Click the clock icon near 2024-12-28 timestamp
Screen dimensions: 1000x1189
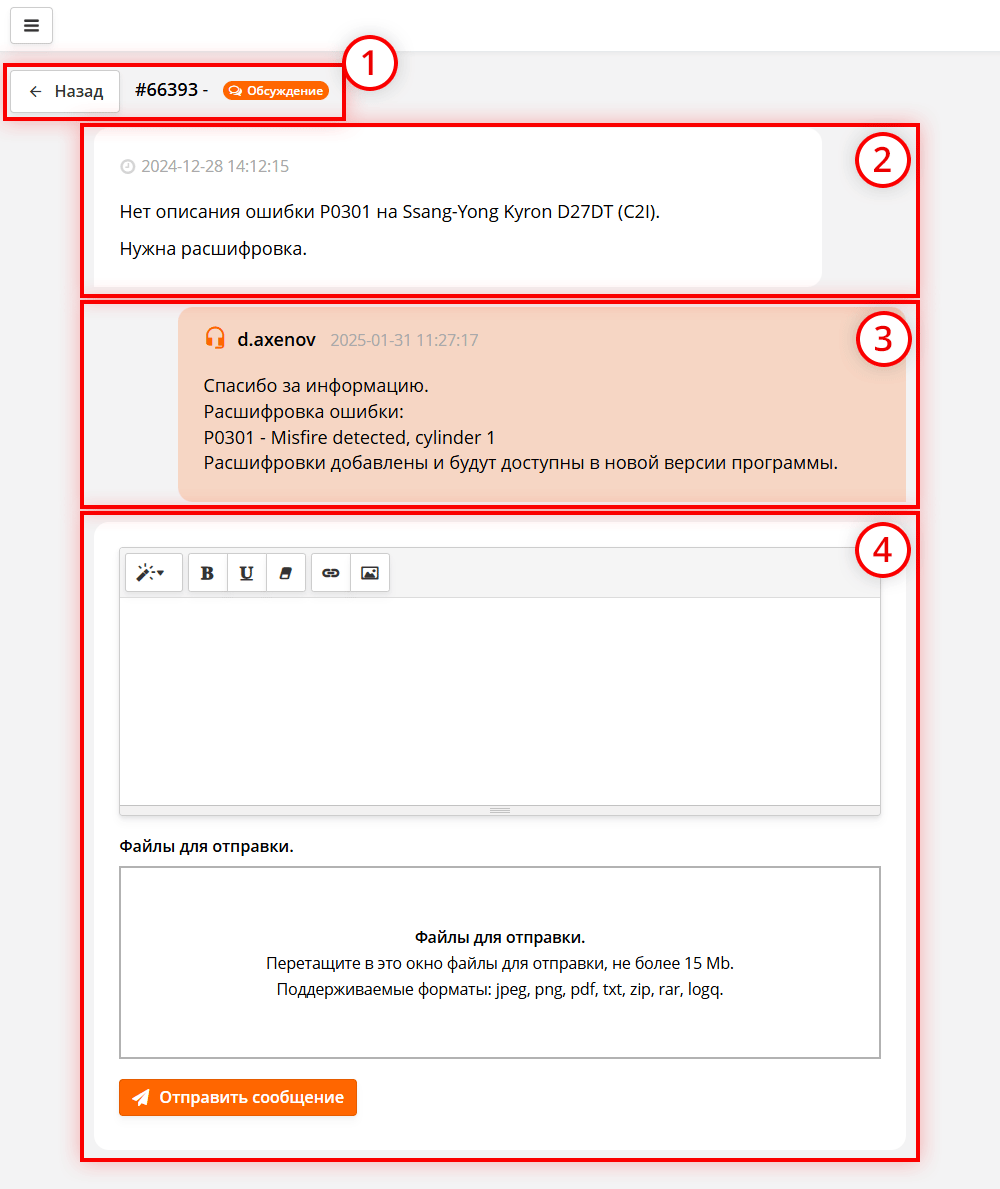pyautogui.click(x=127, y=167)
